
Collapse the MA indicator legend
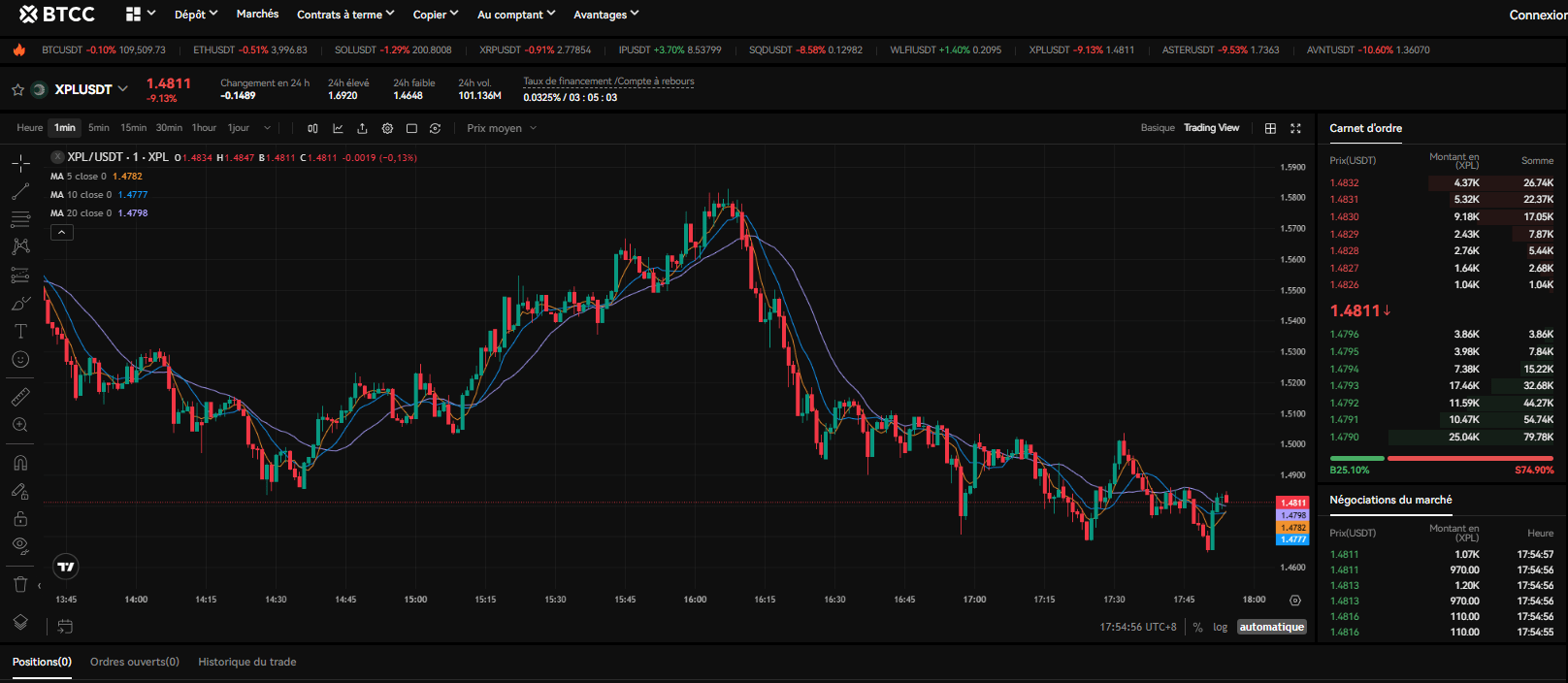pos(61,233)
